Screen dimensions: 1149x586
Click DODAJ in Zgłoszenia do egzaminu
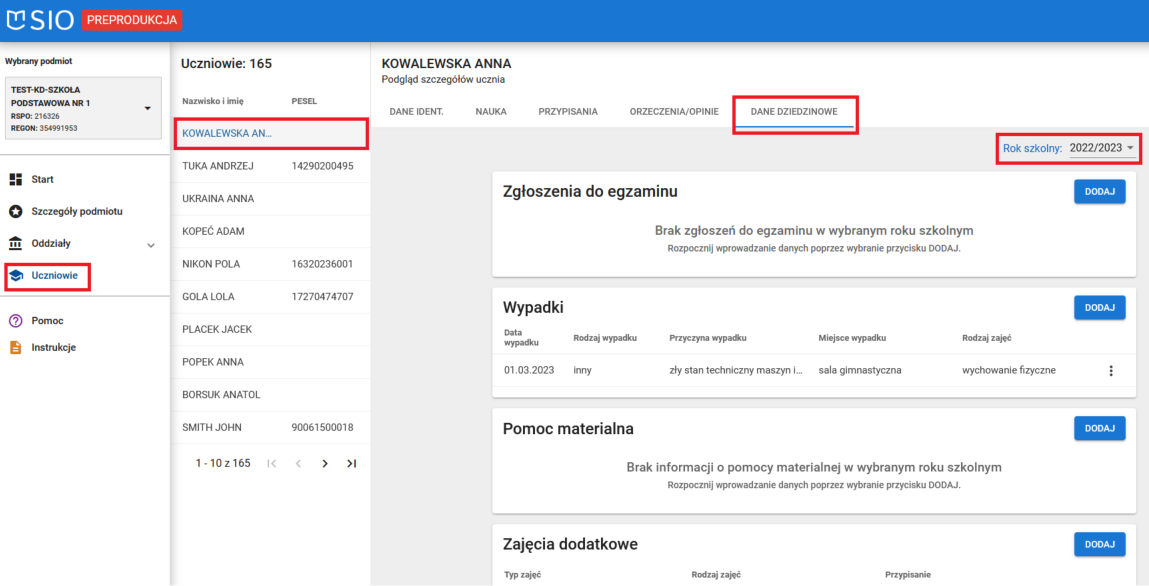pyautogui.click(x=1099, y=192)
